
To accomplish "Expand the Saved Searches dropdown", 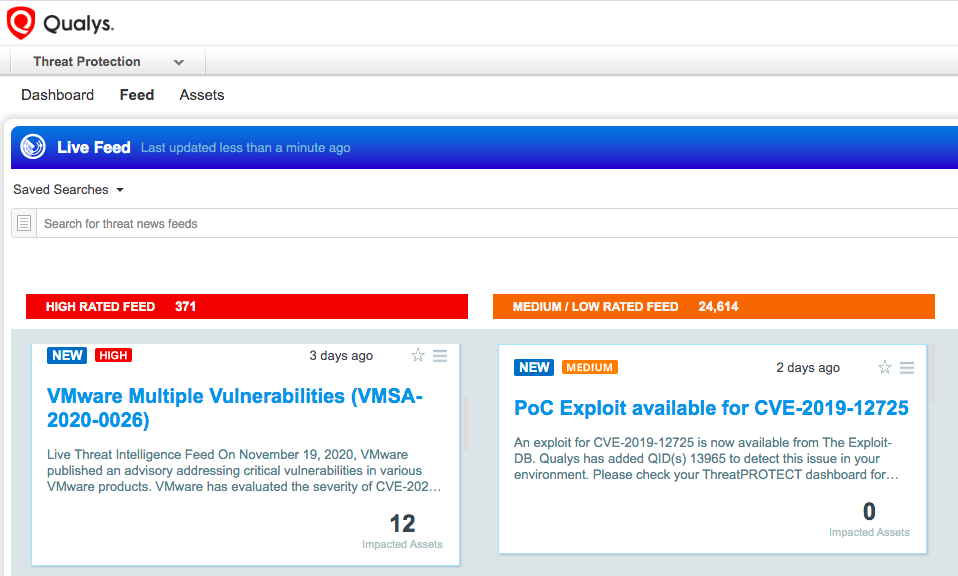I will tap(68, 189).
